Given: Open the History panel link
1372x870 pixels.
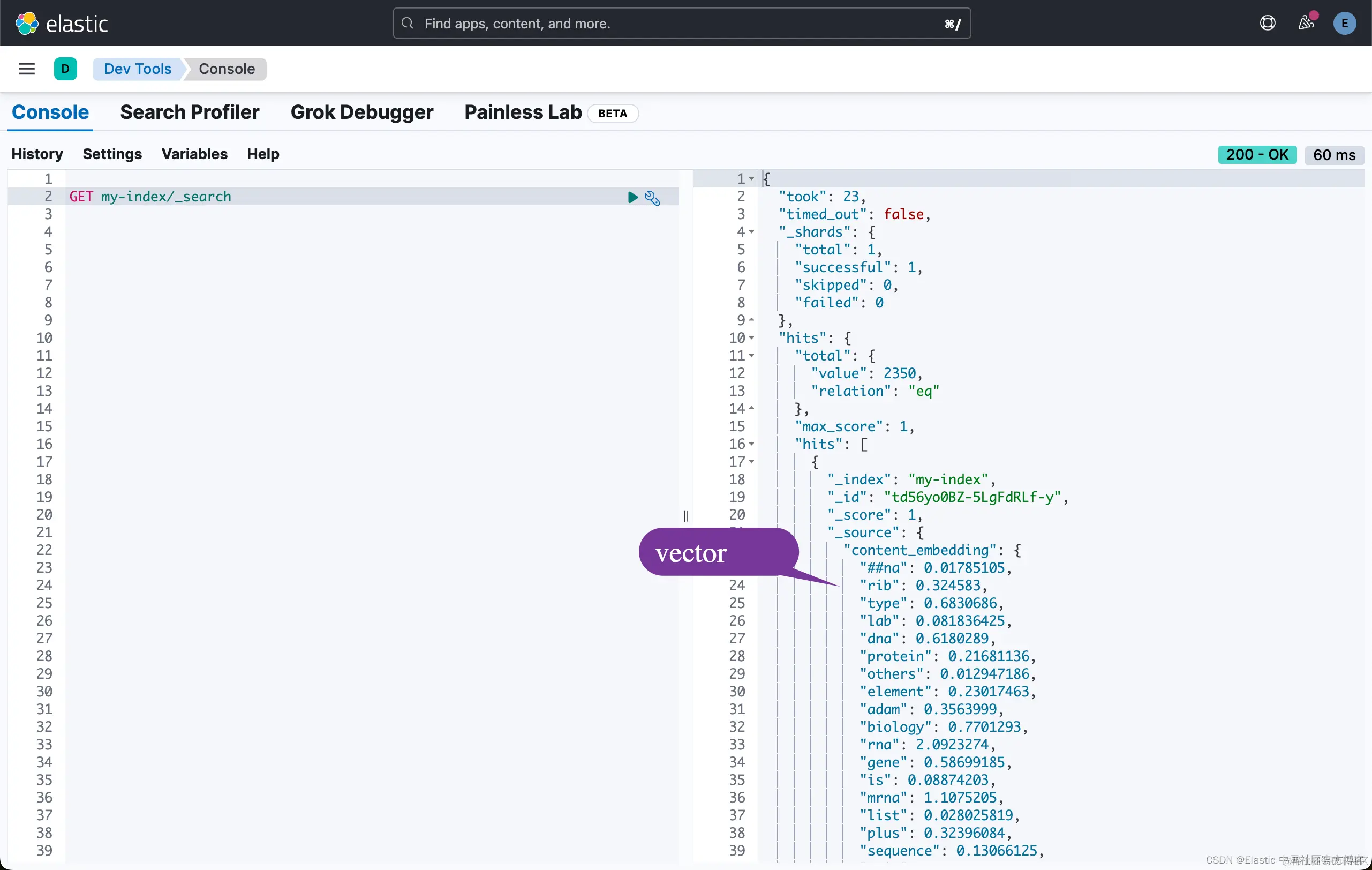Looking at the screenshot, I should pyautogui.click(x=37, y=154).
